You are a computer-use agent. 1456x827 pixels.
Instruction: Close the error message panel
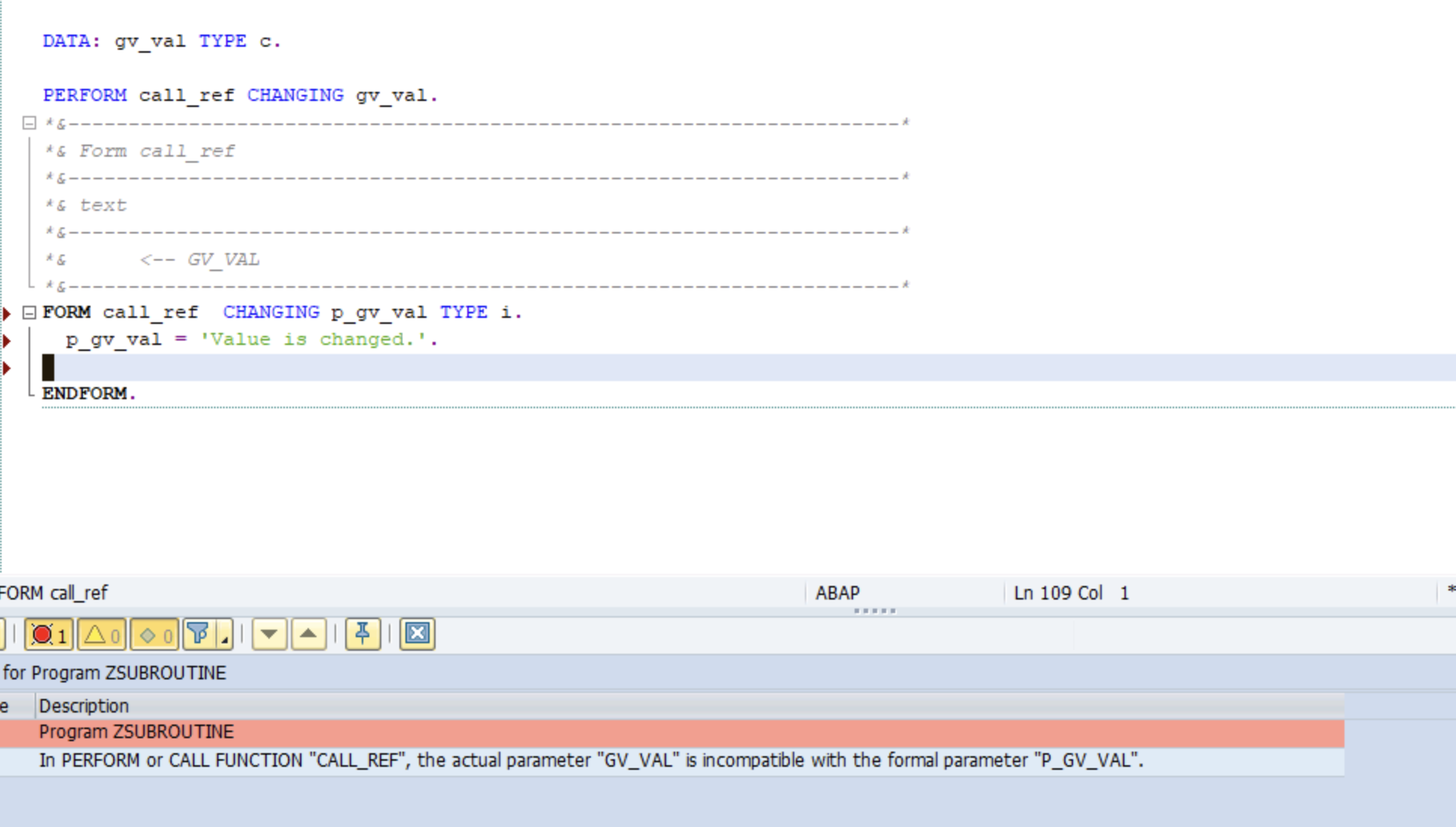pos(418,634)
